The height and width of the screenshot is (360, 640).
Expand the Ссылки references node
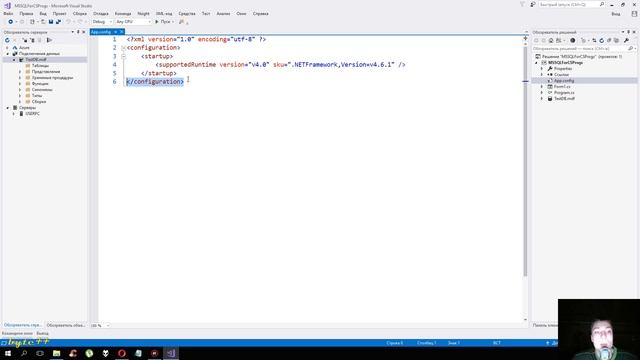(542, 75)
